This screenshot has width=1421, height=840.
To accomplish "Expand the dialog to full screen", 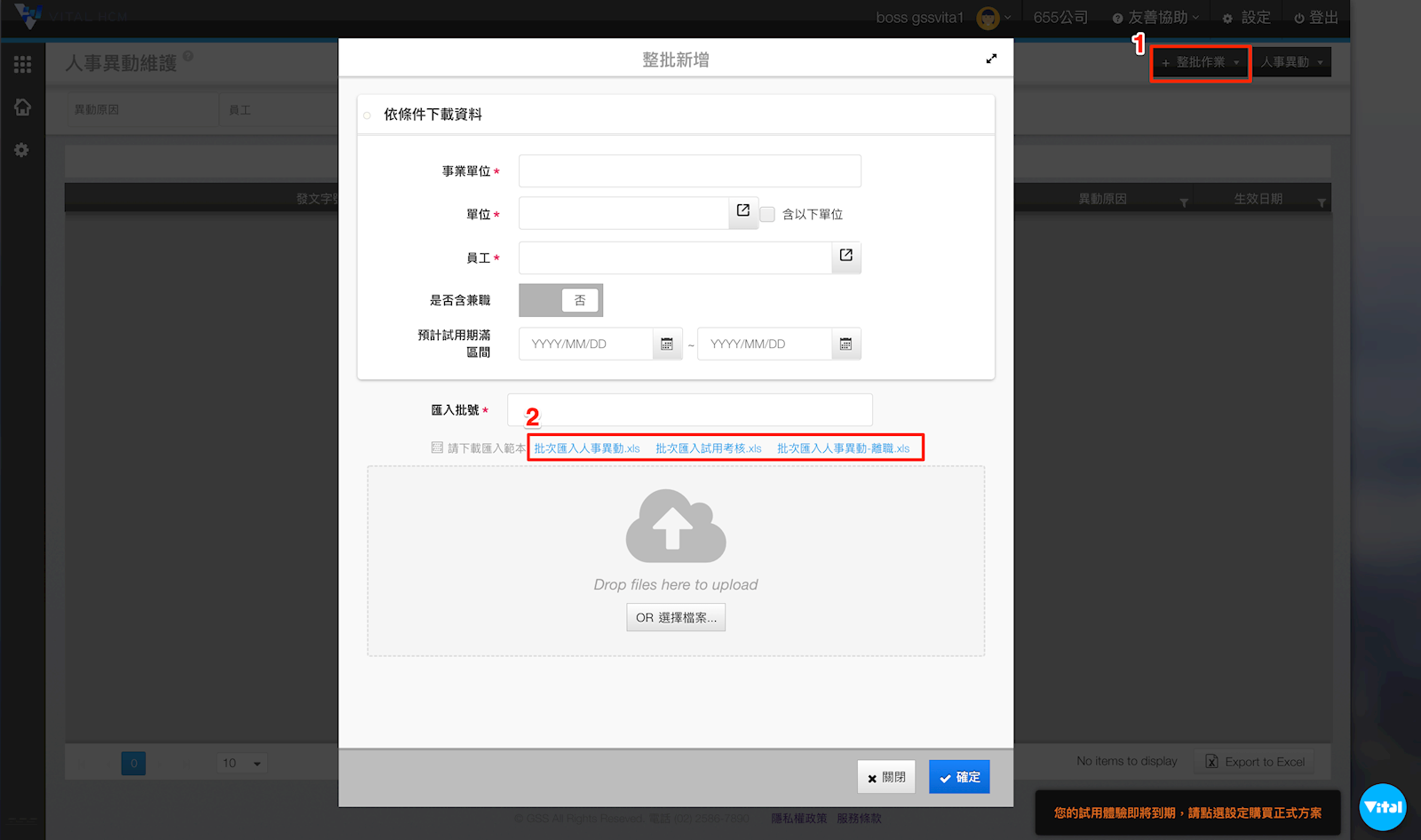I will click(991, 59).
